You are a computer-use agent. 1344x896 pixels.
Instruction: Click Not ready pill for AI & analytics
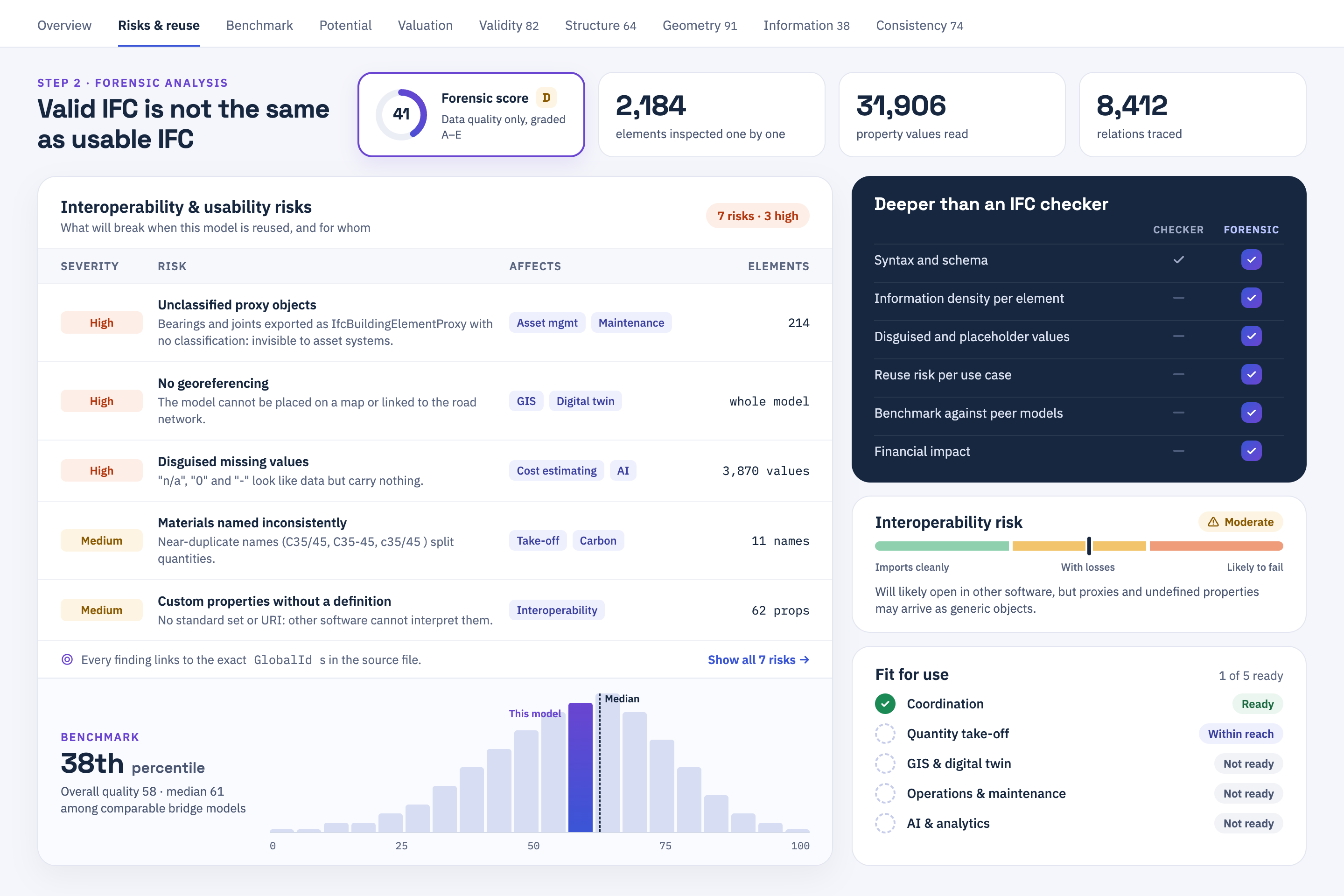tap(1249, 823)
